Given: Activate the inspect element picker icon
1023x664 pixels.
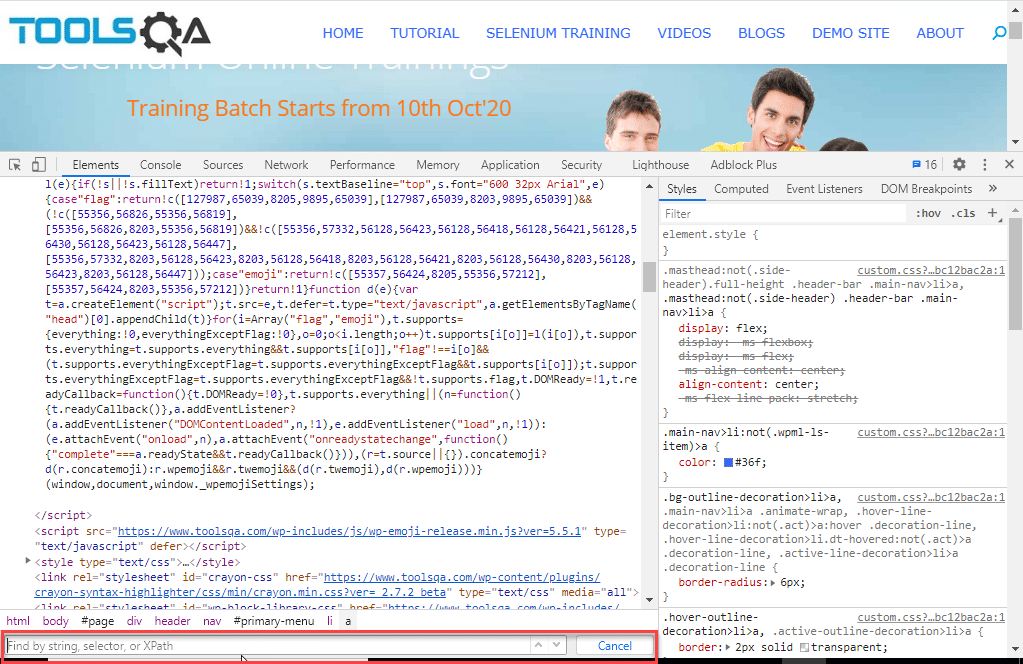Looking at the screenshot, I should coord(16,165).
